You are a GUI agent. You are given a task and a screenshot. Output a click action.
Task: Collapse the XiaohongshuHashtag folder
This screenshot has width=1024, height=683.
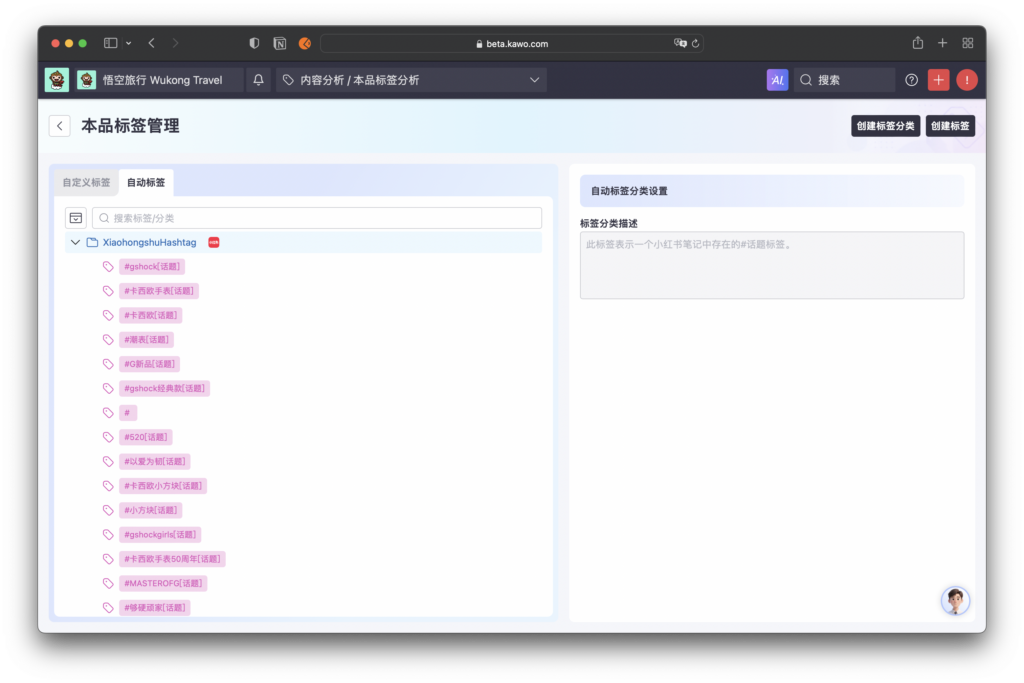pyautogui.click(x=75, y=242)
